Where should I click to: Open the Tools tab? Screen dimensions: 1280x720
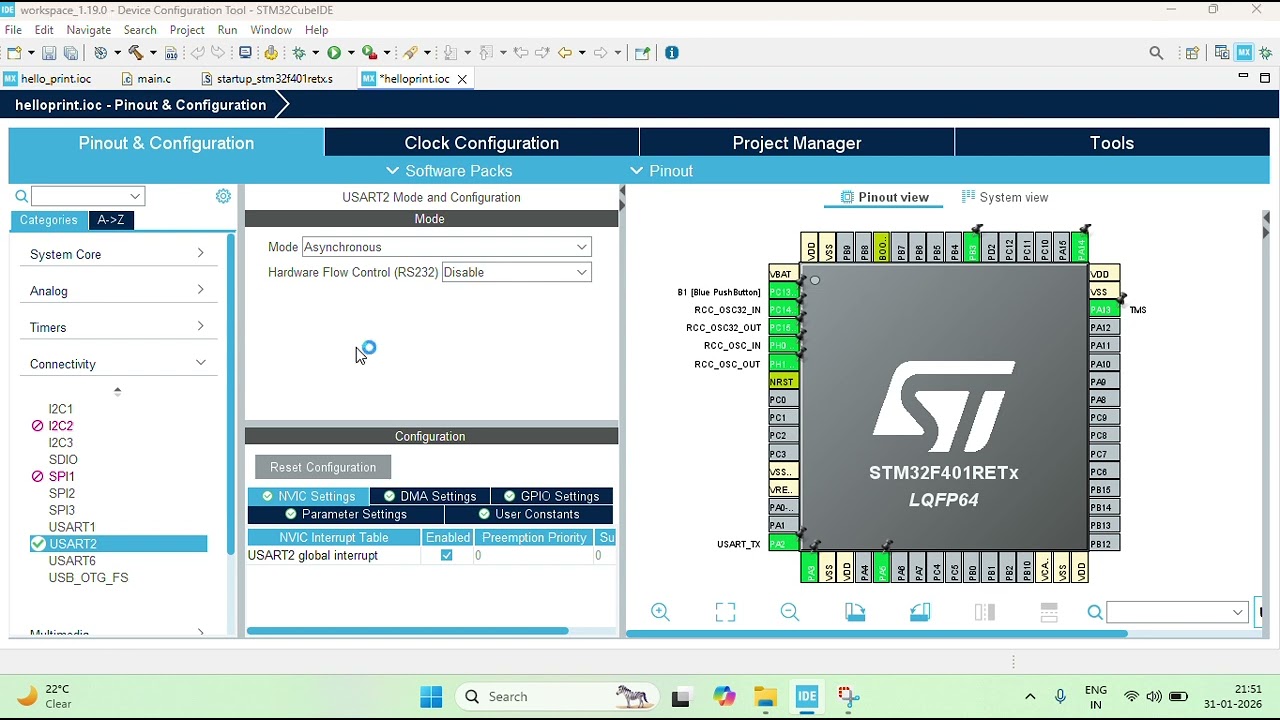[1112, 143]
